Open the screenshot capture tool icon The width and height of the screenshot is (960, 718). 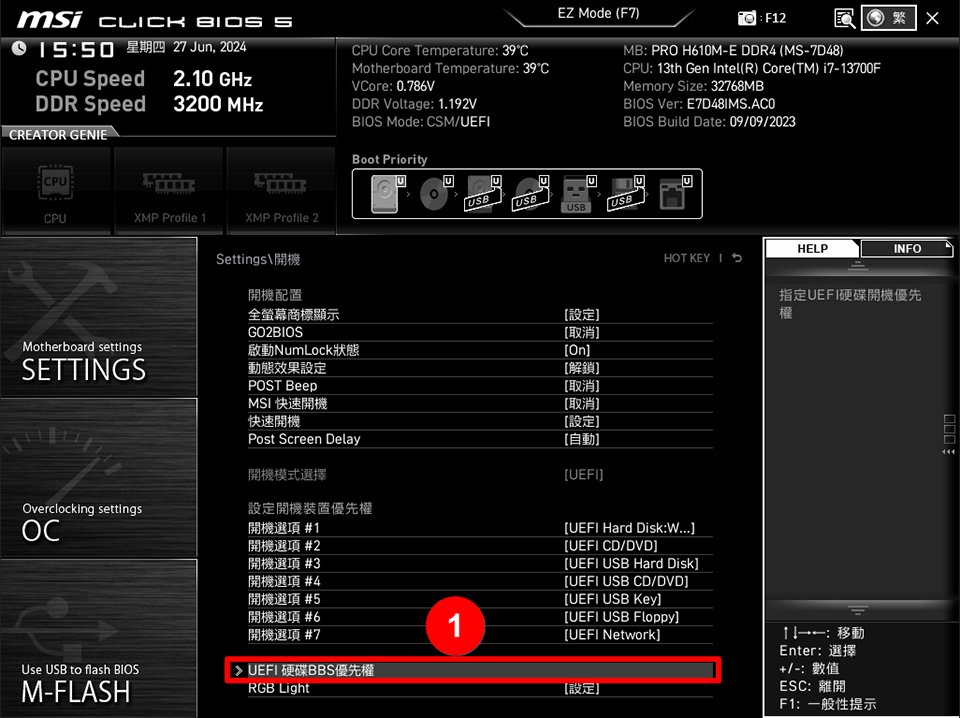843,17
